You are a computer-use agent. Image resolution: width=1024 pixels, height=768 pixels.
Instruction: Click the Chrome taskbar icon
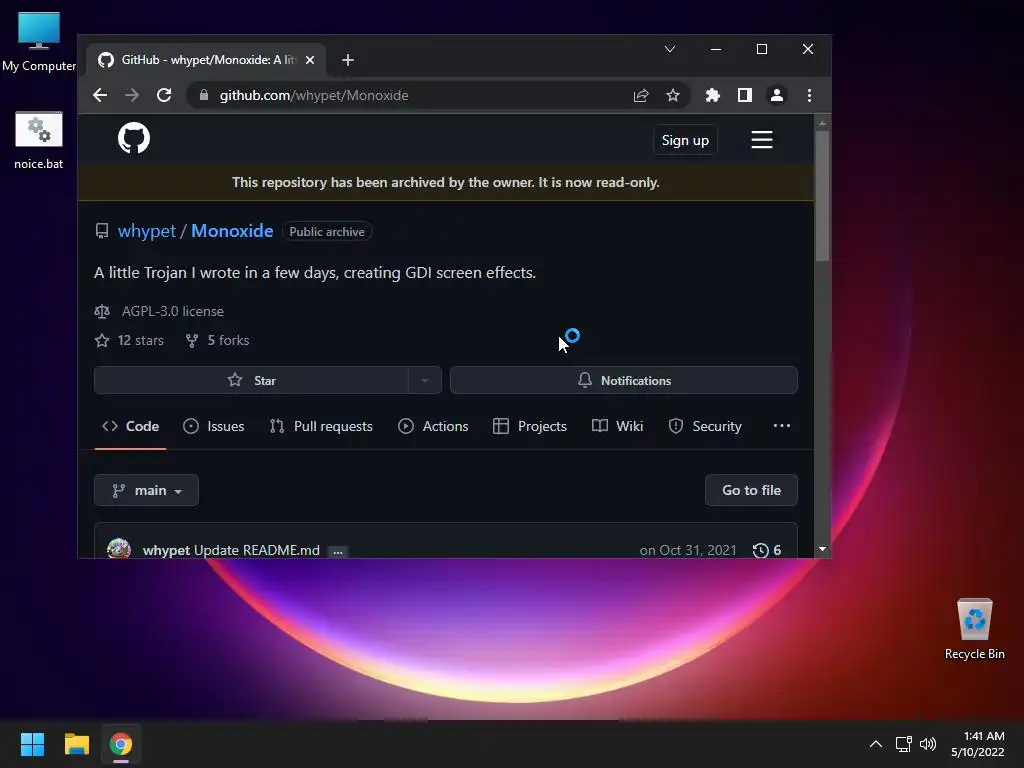(x=121, y=744)
